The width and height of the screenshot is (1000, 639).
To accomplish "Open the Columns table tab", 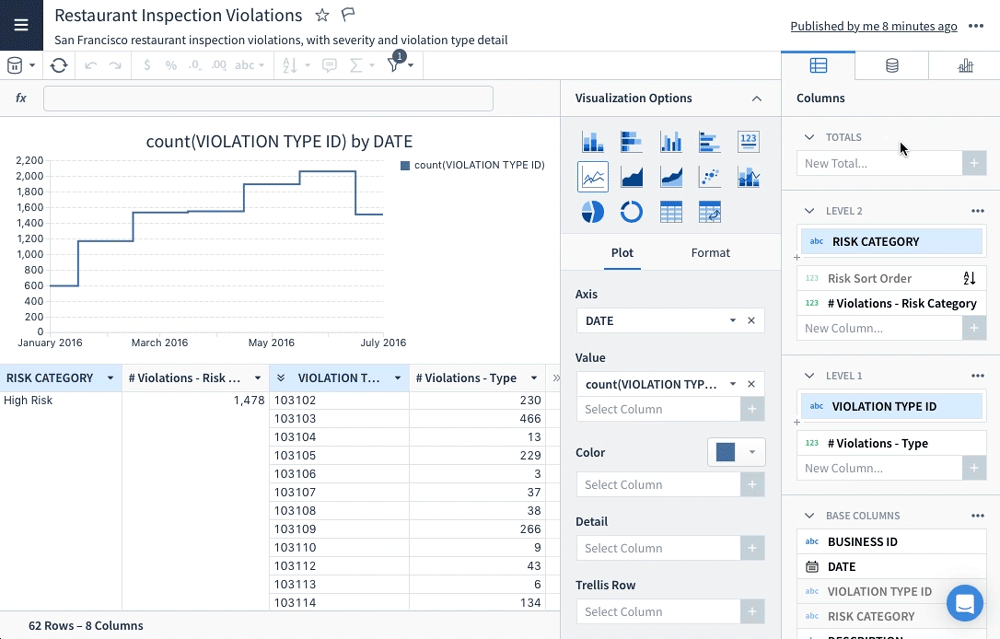I will (x=818, y=66).
